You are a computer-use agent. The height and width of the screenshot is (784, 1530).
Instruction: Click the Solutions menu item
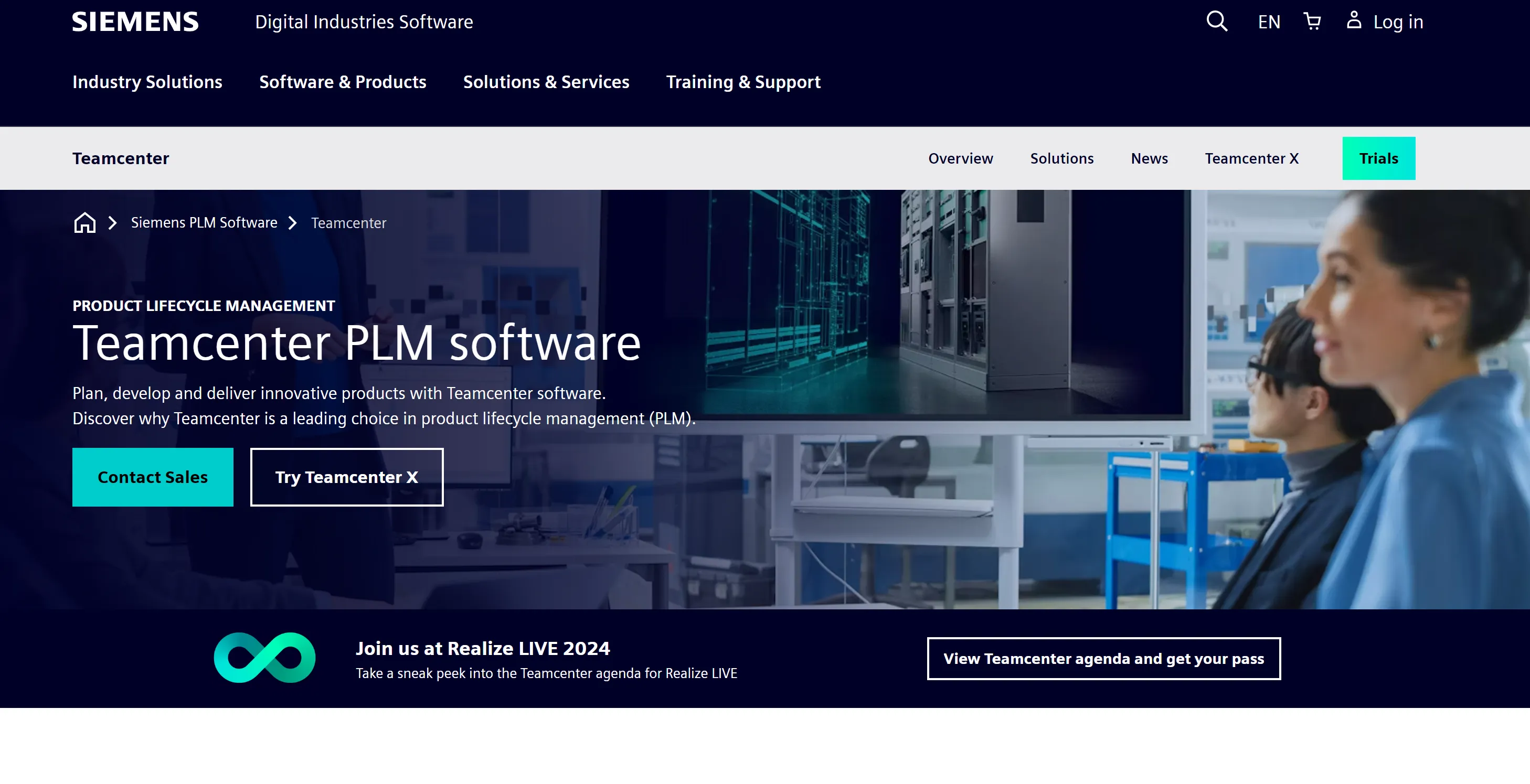(x=1062, y=158)
